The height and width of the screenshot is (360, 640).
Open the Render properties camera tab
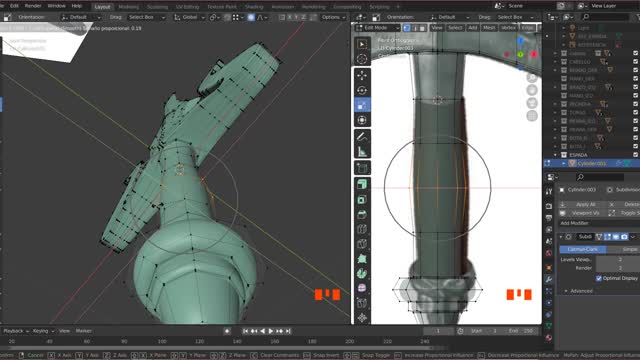click(x=549, y=206)
